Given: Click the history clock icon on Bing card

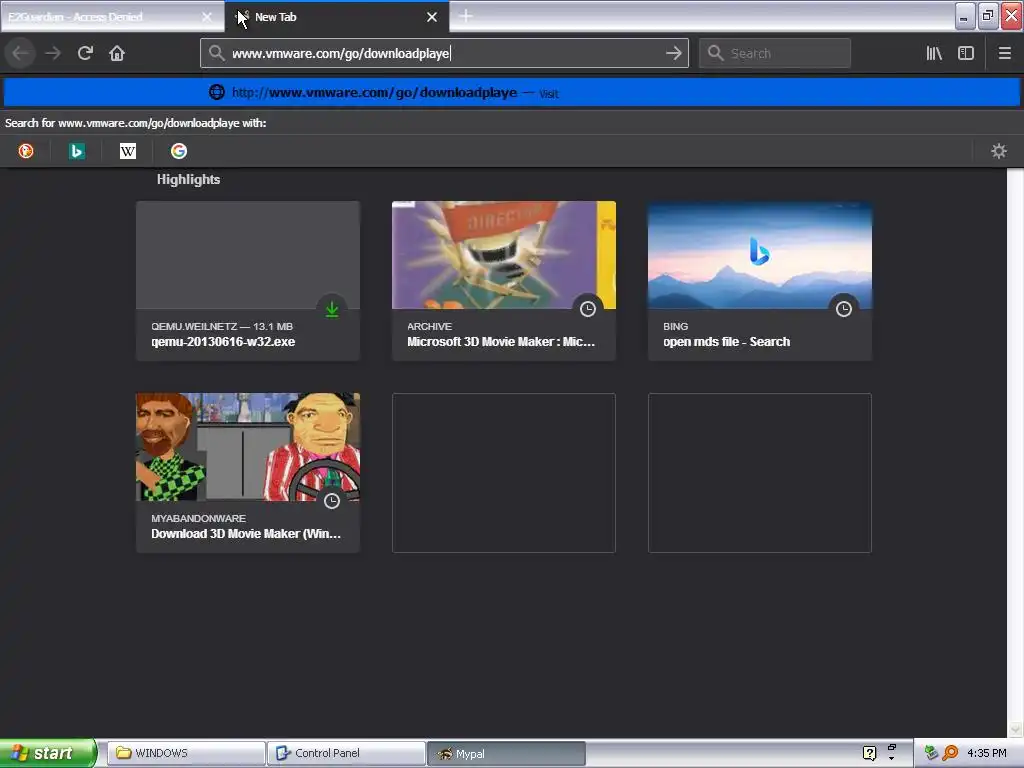Looking at the screenshot, I should coord(844,309).
